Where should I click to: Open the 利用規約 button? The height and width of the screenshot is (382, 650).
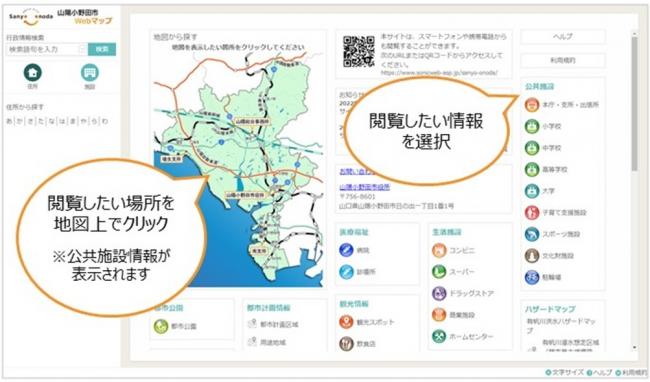click(x=563, y=60)
